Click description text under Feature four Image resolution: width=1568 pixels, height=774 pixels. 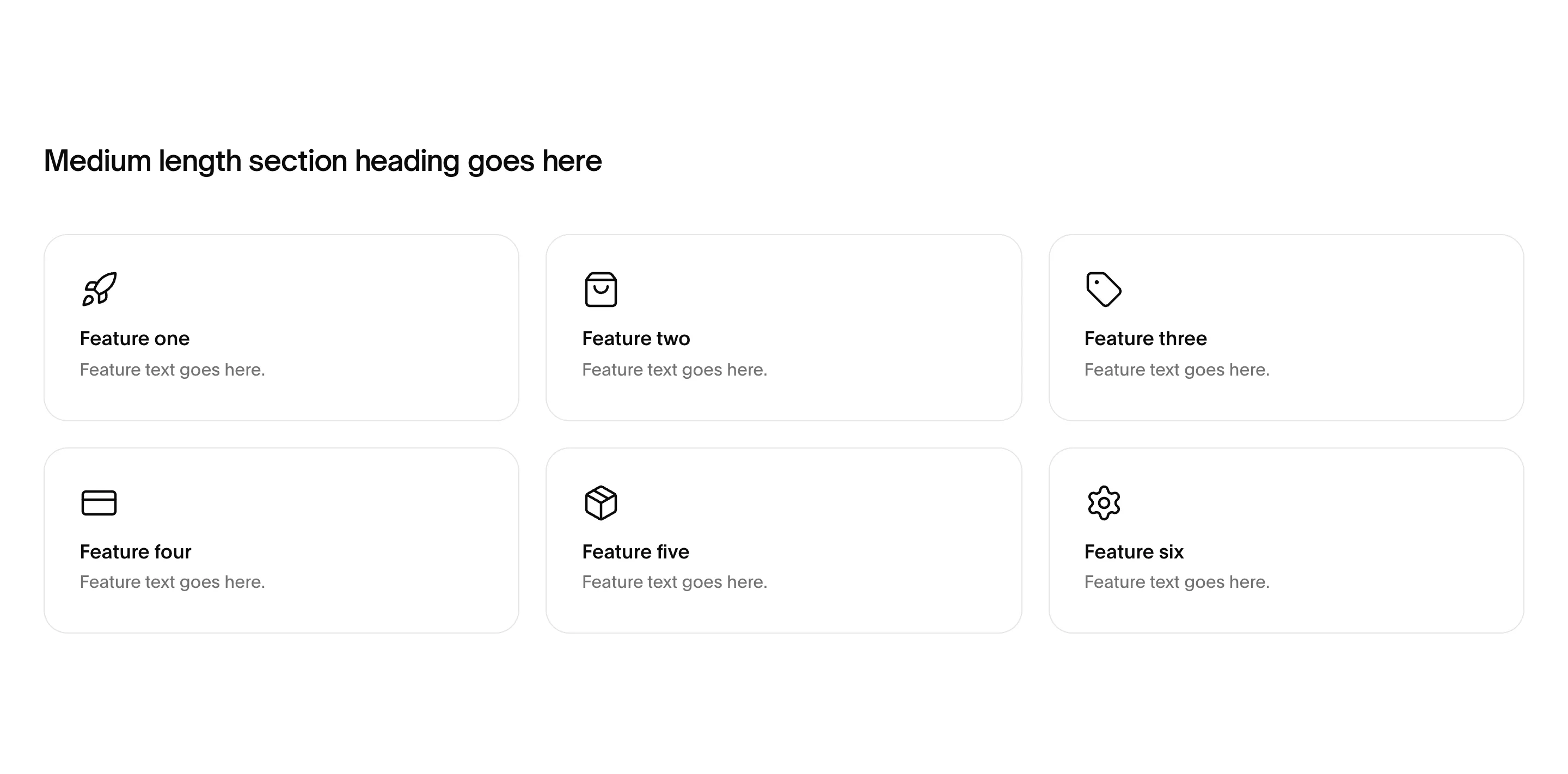[x=172, y=582]
